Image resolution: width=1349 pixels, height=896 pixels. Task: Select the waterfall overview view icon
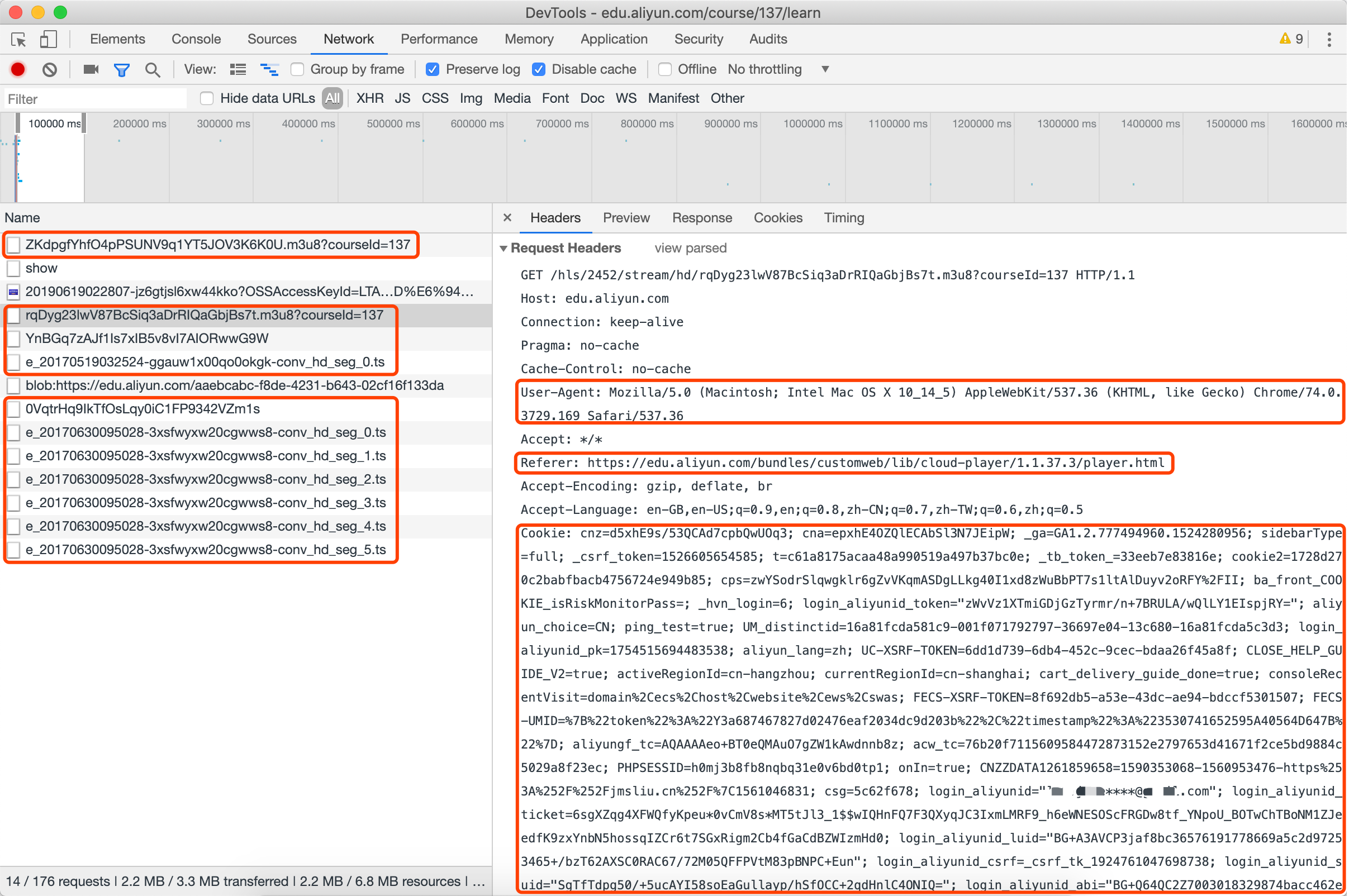point(269,69)
